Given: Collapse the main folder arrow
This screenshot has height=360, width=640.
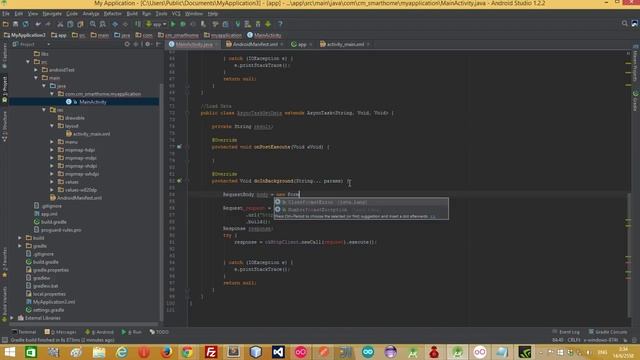Looking at the screenshot, I should click(x=36, y=78).
